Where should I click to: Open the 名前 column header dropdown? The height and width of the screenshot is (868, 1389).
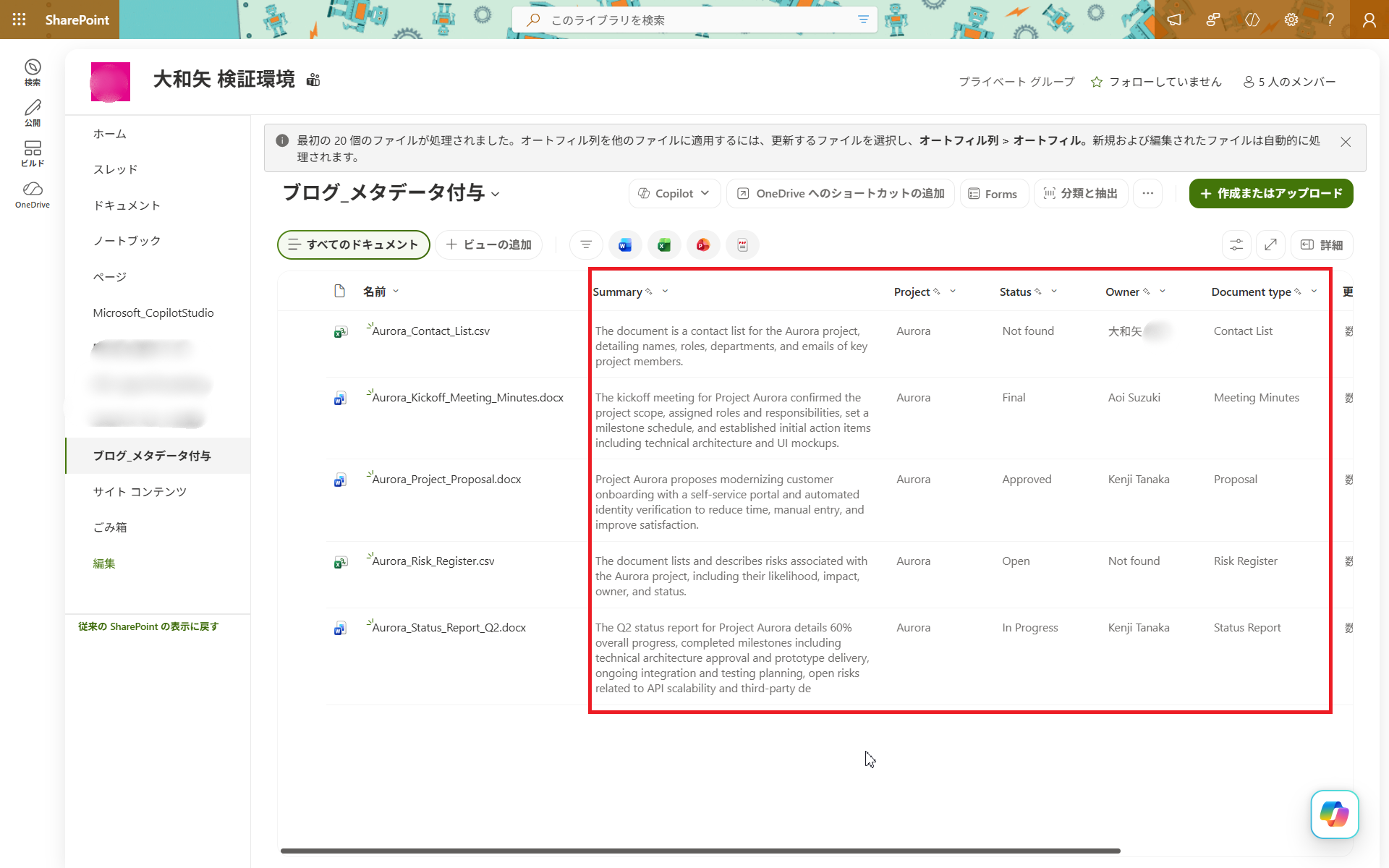pyautogui.click(x=396, y=292)
